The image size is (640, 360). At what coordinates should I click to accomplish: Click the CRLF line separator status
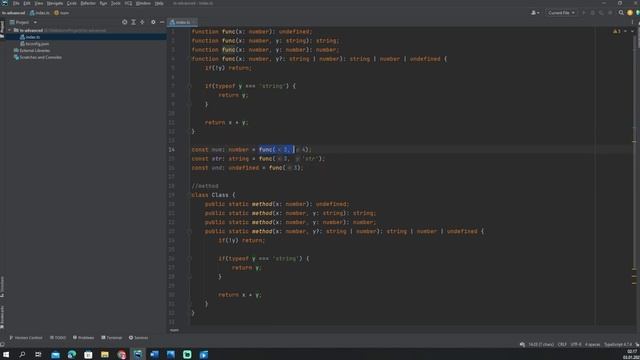pyautogui.click(x=562, y=345)
